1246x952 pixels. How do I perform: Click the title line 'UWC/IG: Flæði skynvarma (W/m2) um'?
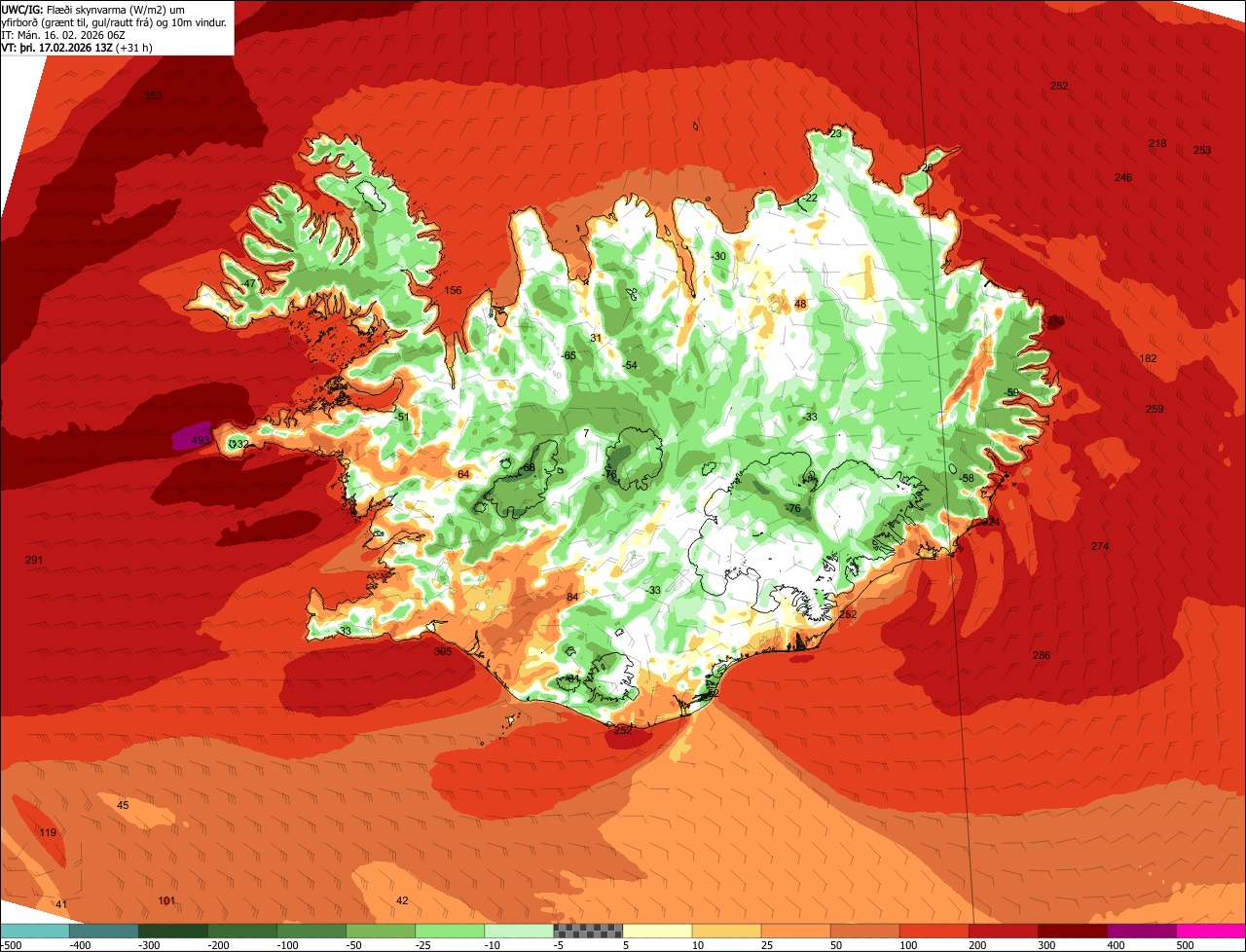93,9
